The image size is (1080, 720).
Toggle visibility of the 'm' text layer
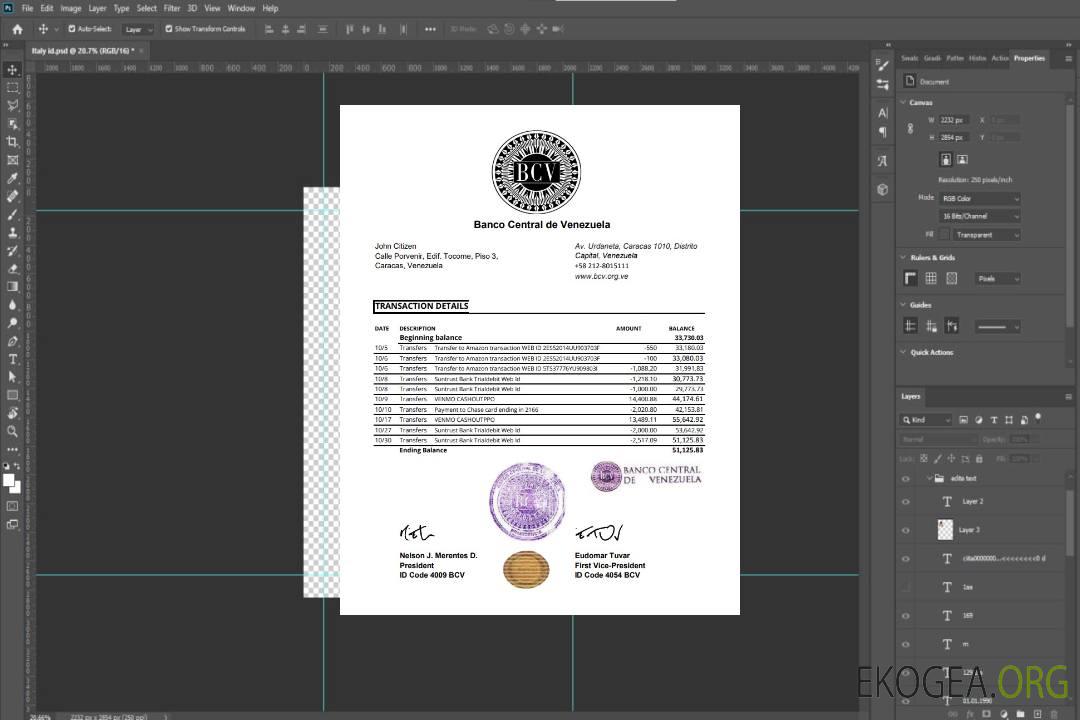pyautogui.click(x=906, y=644)
